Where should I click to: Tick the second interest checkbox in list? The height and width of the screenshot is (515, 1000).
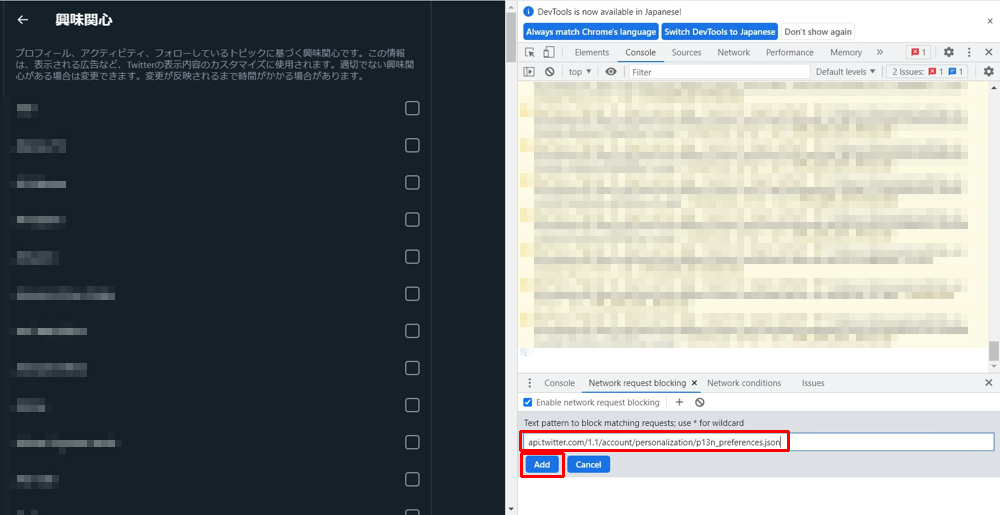click(x=413, y=145)
